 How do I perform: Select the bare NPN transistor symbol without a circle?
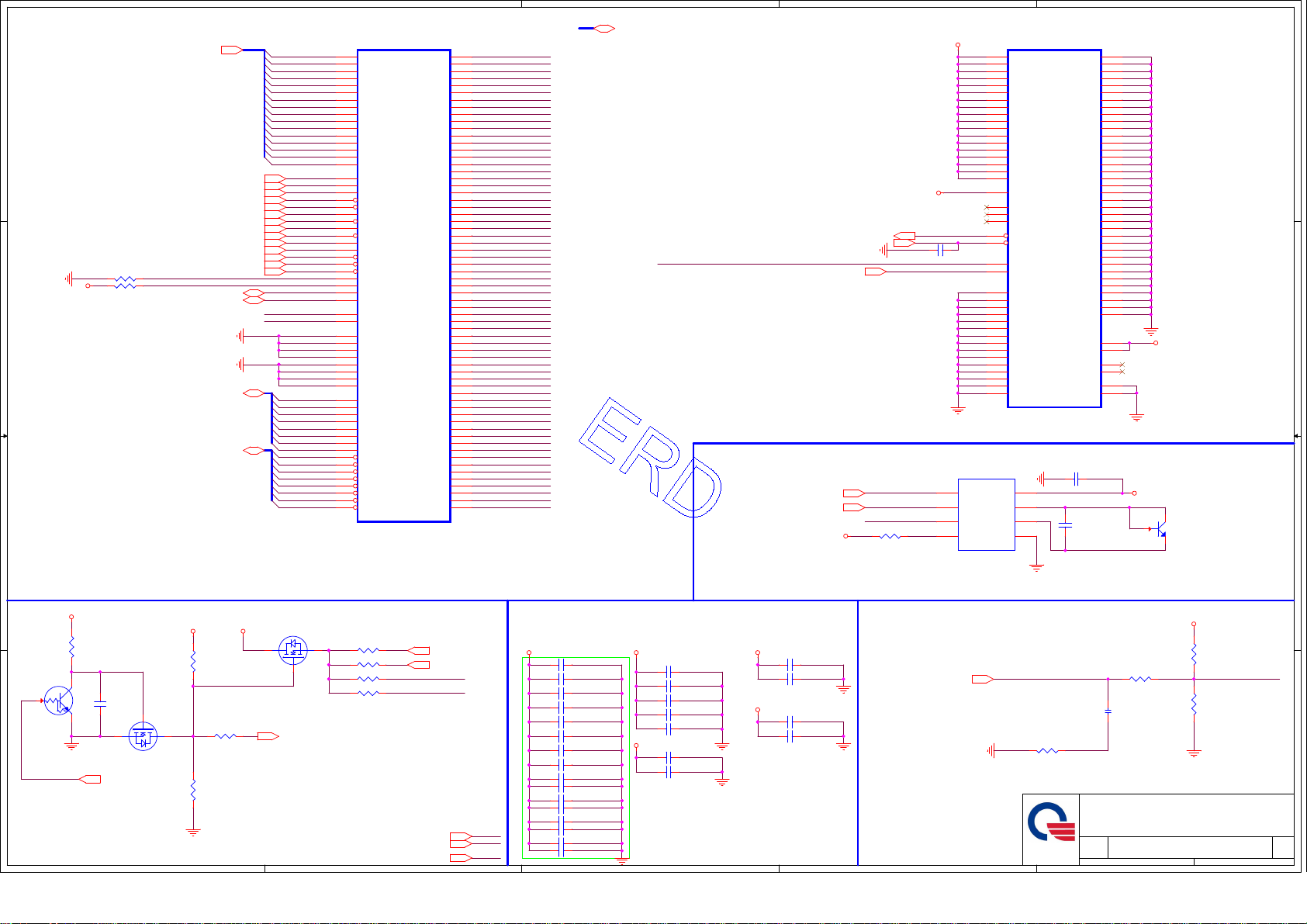click(1159, 531)
